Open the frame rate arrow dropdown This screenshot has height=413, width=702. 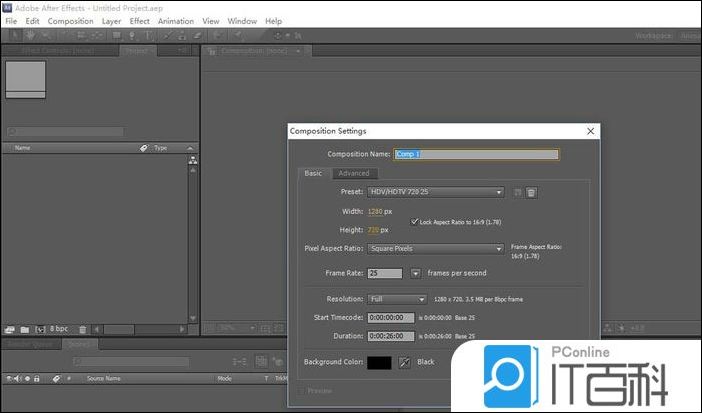(417, 273)
